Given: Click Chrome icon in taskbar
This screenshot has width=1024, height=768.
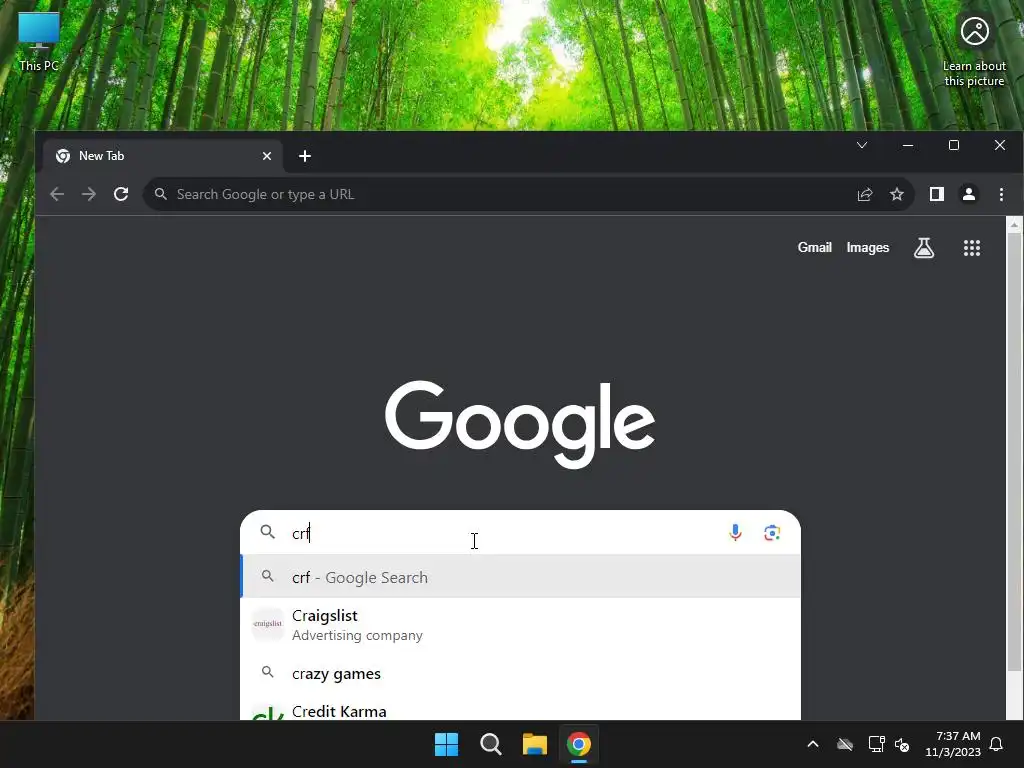Looking at the screenshot, I should pos(579,744).
